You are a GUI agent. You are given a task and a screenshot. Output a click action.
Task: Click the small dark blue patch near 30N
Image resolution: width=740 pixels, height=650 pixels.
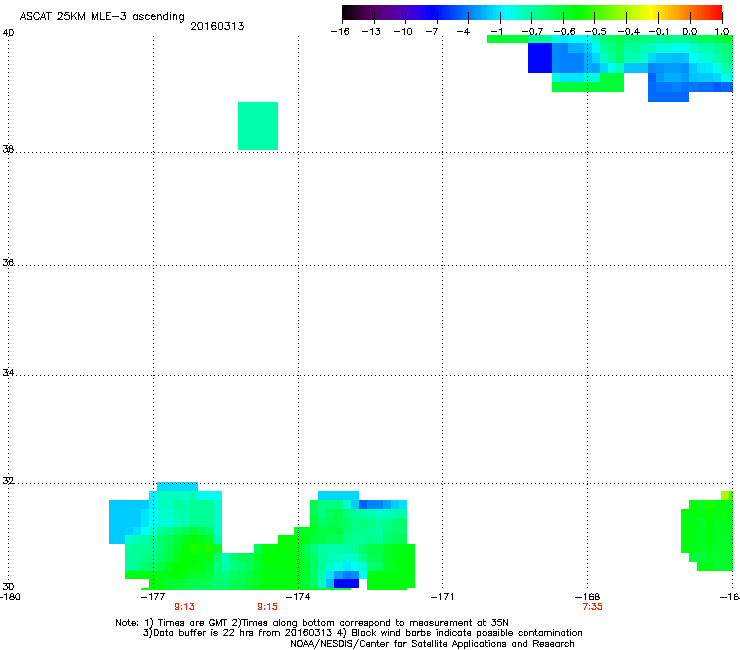point(346,583)
